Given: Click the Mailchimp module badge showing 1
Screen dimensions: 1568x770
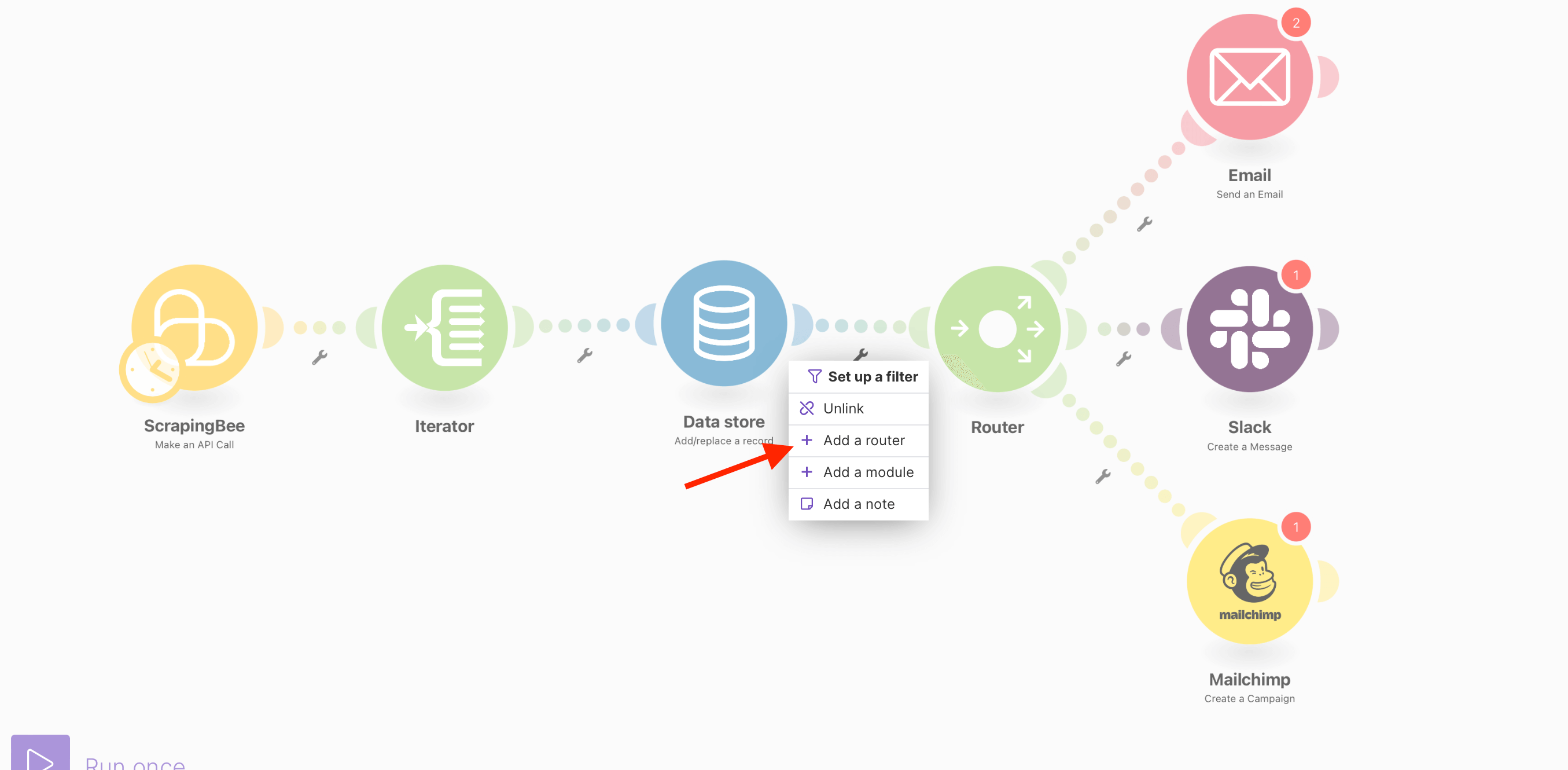Looking at the screenshot, I should pos(1296,527).
